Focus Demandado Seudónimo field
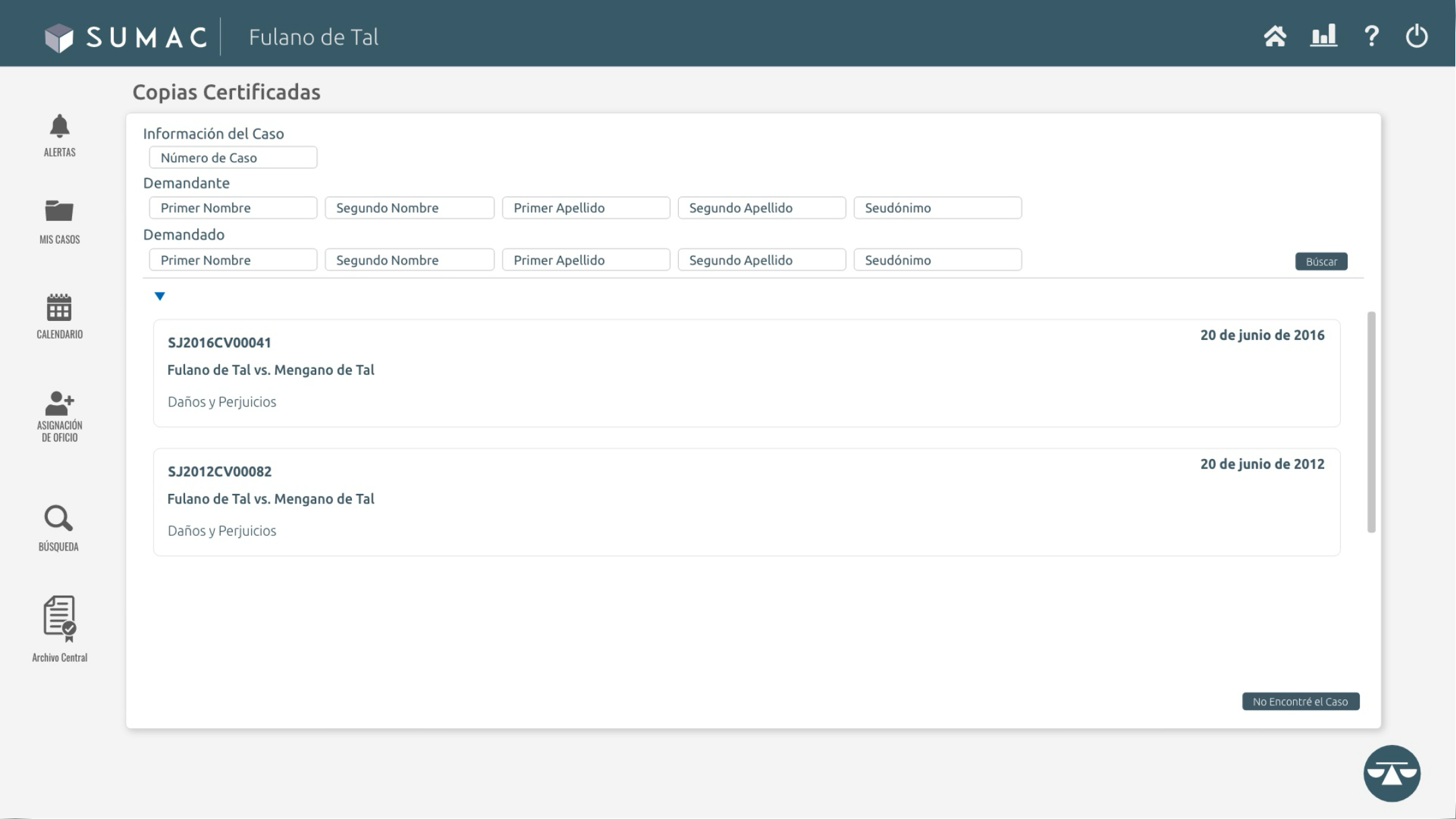 click(937, 260)
